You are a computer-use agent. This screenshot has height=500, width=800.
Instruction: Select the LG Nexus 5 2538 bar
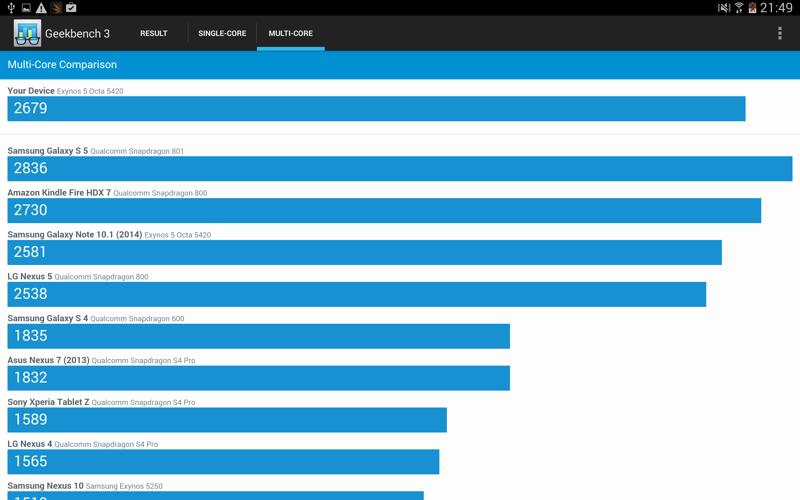(x=356, y=294)
